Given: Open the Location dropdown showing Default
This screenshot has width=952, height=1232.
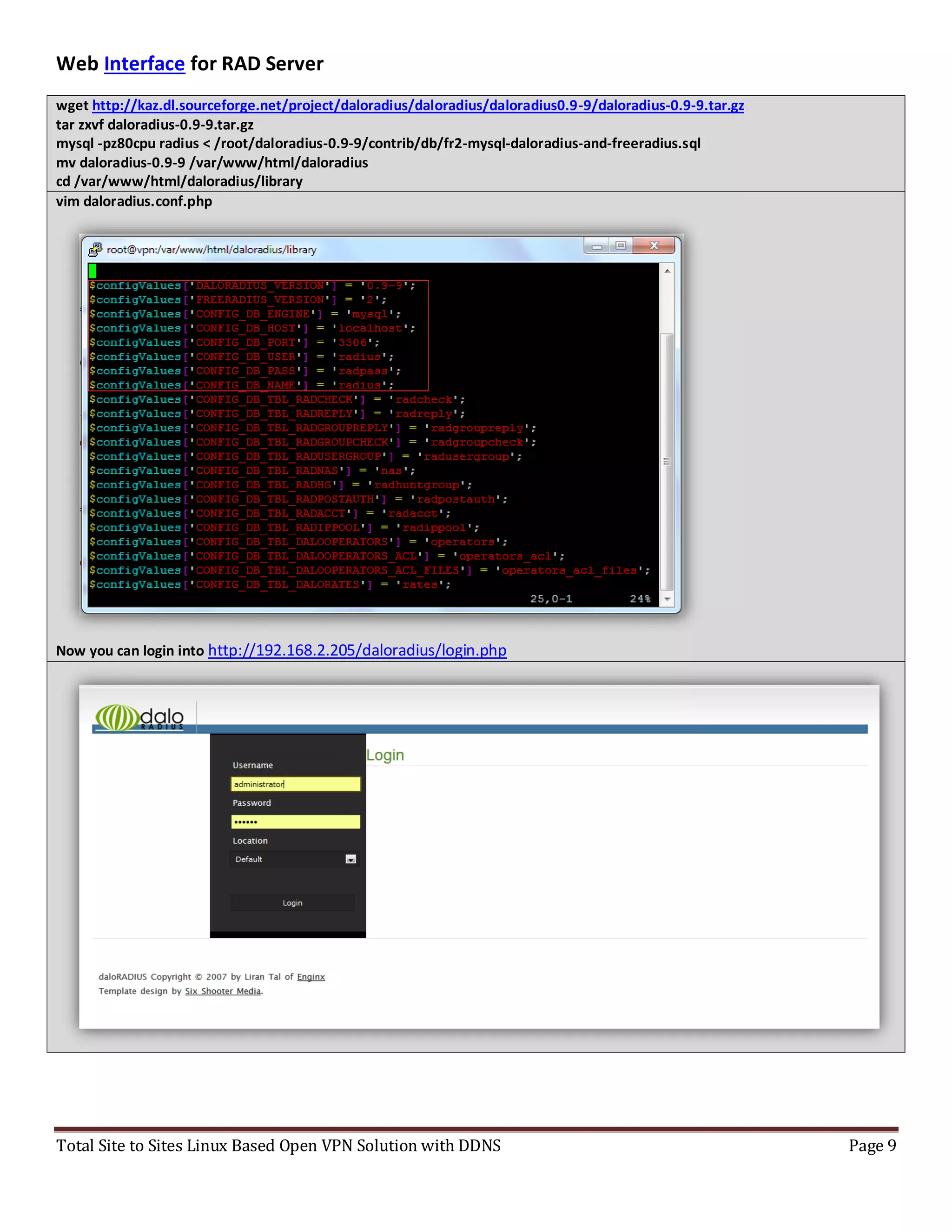Looking at the screenshot, I should [x=295, y=859].
